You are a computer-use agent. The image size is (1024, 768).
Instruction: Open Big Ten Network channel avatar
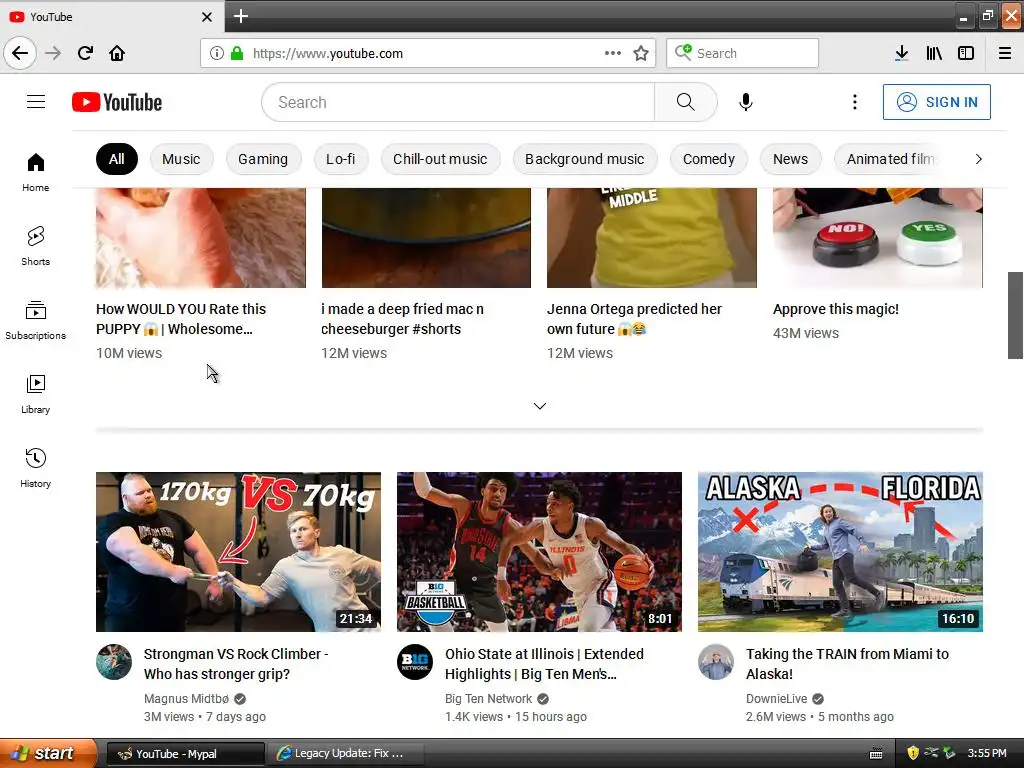[415, 662]
